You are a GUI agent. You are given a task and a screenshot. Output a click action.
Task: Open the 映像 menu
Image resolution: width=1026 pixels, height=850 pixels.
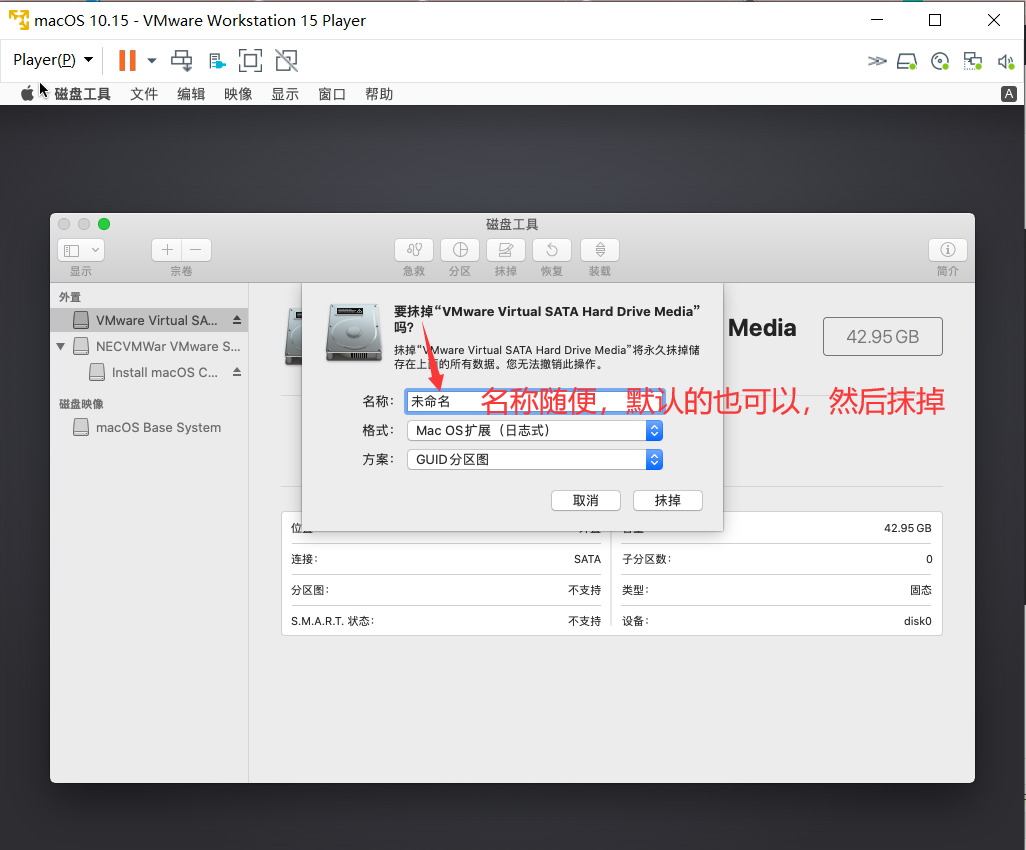[x=238, y=94]
